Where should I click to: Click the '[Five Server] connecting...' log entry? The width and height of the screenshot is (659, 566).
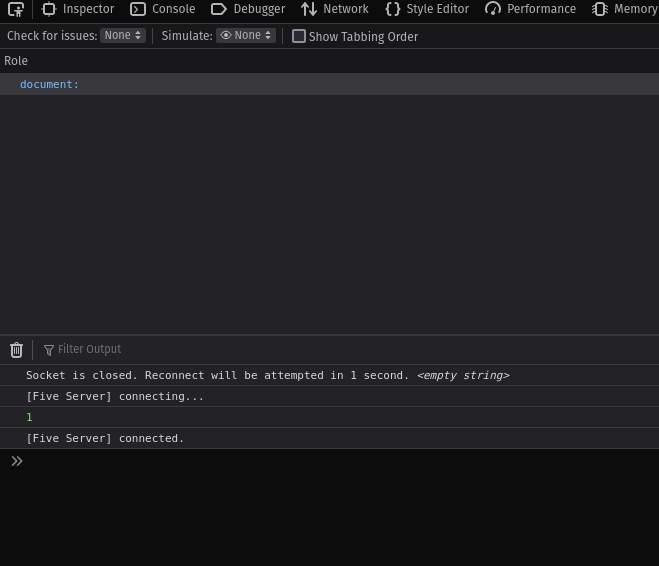pos(330,396)
